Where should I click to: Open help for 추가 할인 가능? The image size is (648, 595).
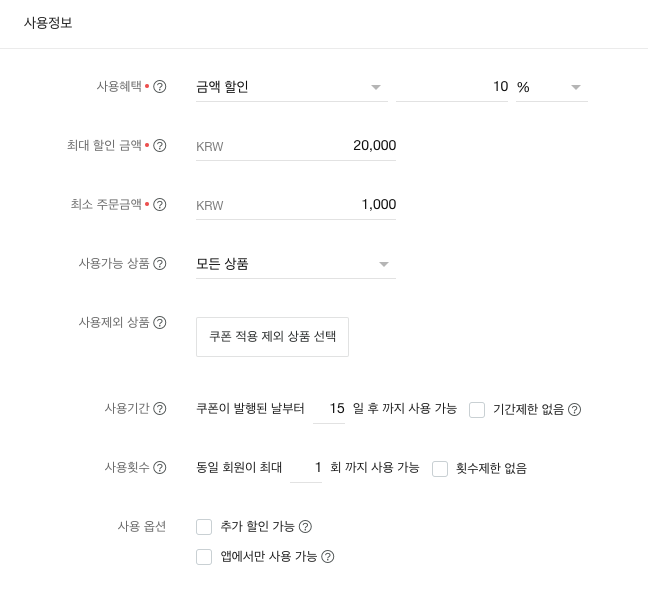click(306, 527)
